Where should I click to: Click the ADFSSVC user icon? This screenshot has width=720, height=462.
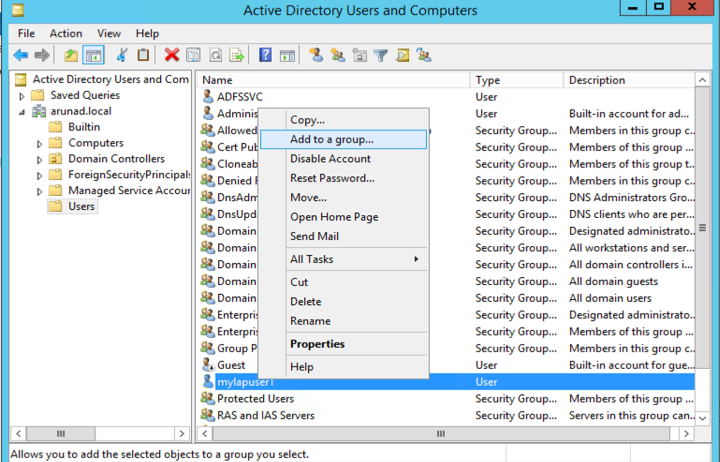(208, 96)
